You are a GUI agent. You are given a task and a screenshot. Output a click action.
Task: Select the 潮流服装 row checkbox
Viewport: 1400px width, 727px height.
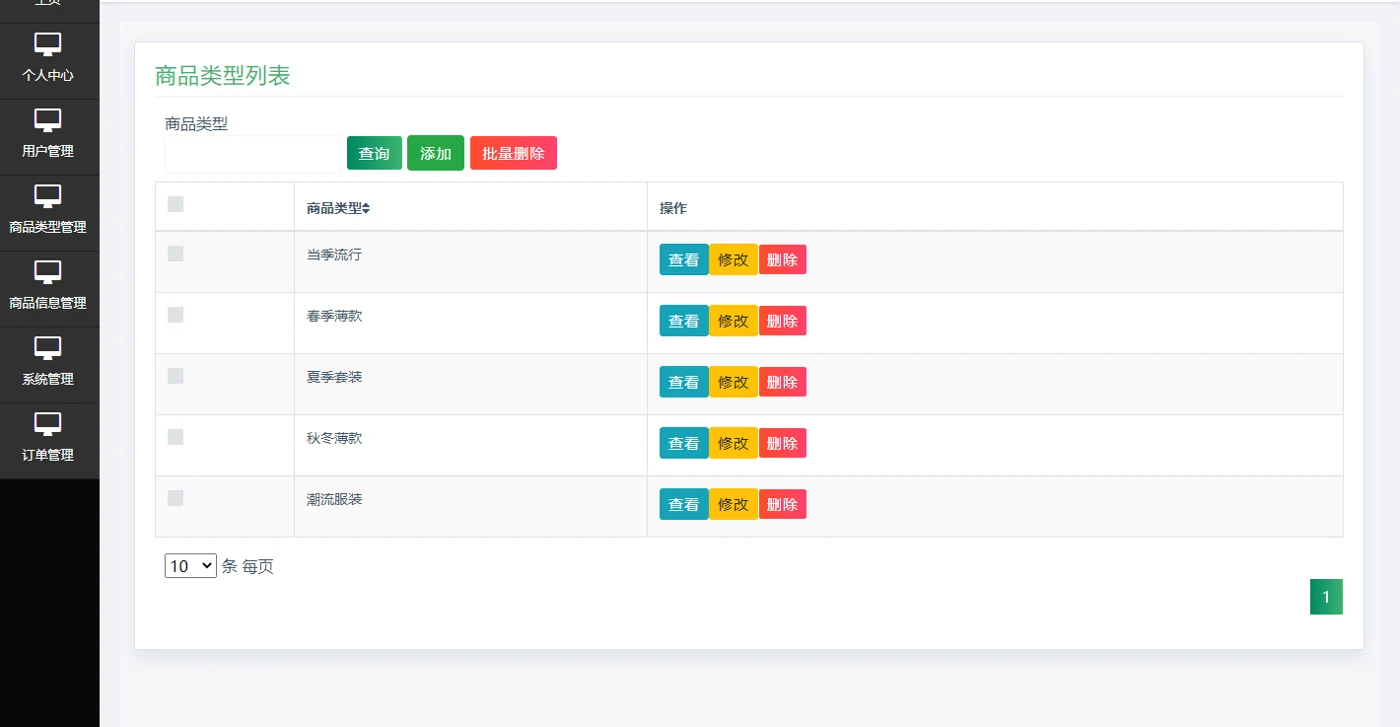click(x=176, y=498)
